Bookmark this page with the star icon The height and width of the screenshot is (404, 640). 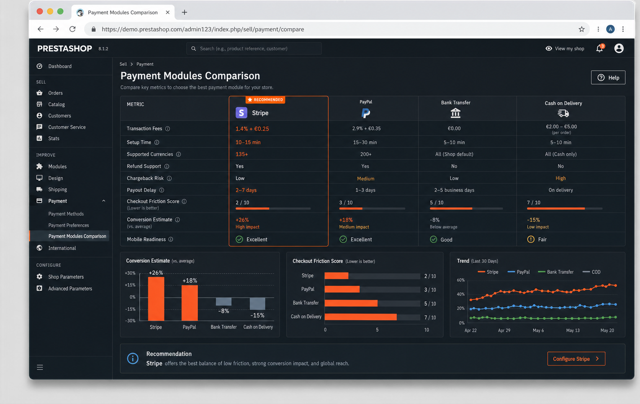pos(582,29)
